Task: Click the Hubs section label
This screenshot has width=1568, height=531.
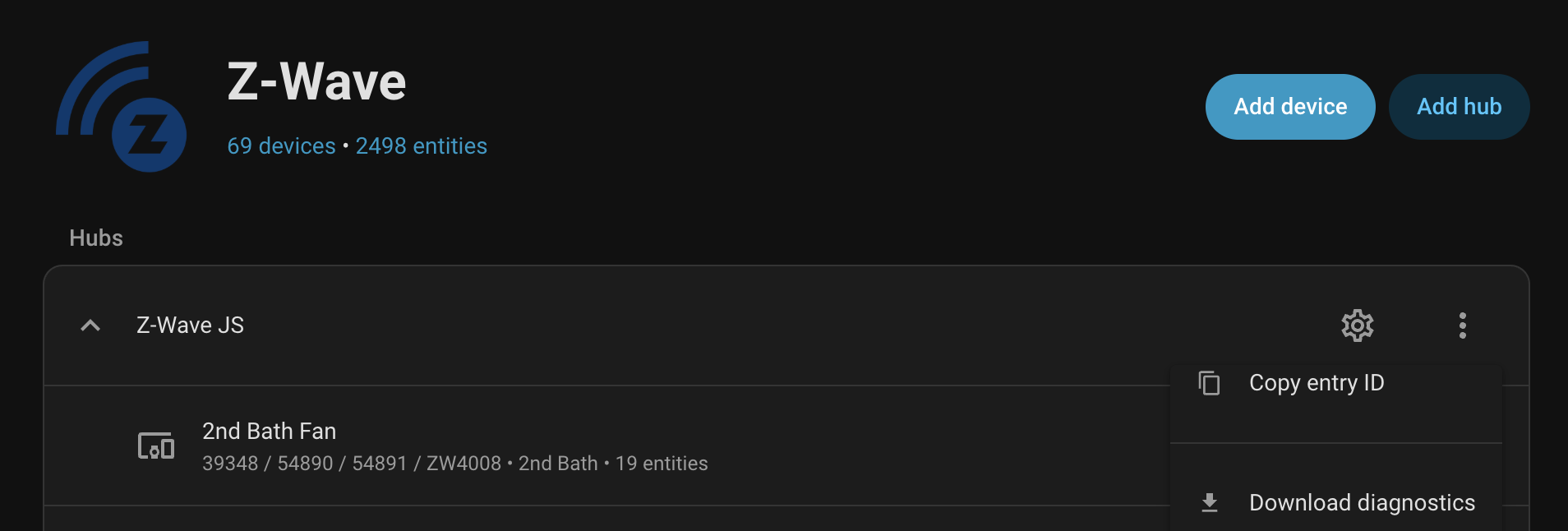Action: click(96, 238)
